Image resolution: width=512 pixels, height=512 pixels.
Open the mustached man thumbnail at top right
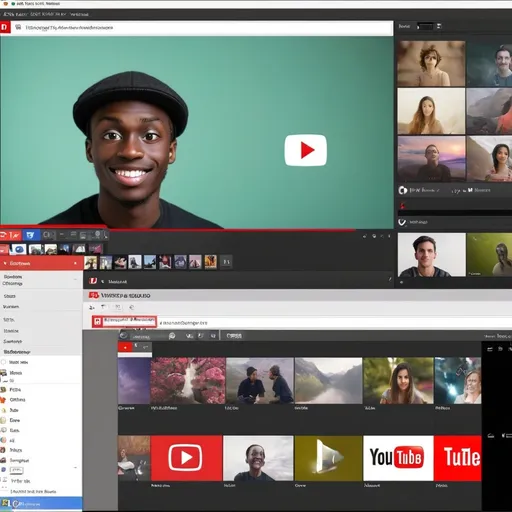pos(489,63)
